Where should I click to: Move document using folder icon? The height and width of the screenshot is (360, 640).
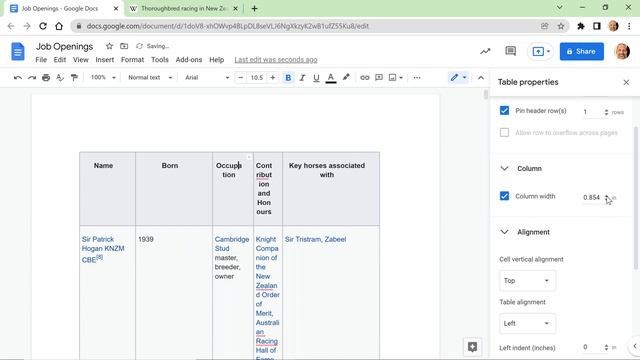[x=124, y=46]
